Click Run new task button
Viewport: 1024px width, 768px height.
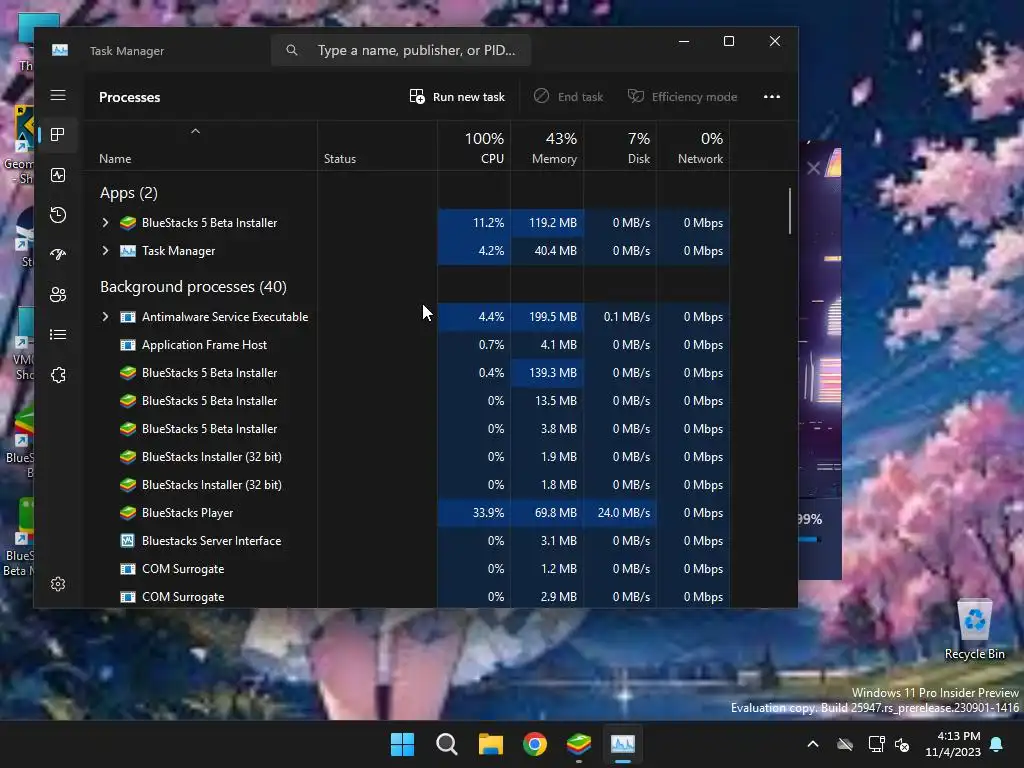(x=457, y=97)
